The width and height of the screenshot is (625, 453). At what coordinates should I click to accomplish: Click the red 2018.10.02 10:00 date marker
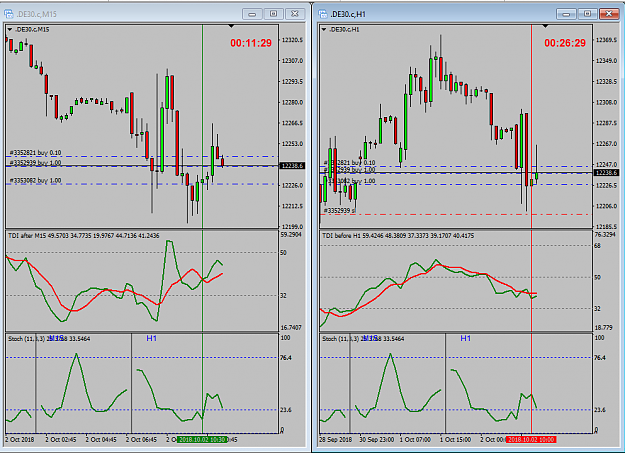point(531,439)
